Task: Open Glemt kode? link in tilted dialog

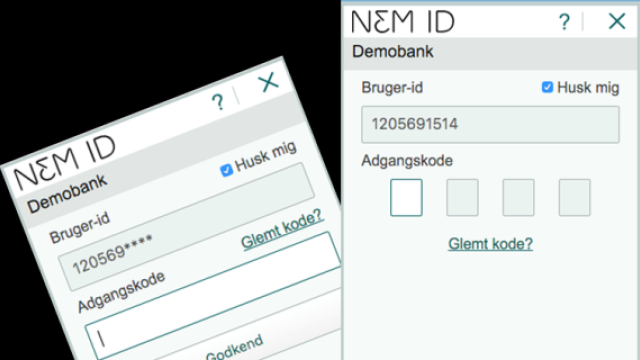Action: point(282,230)
